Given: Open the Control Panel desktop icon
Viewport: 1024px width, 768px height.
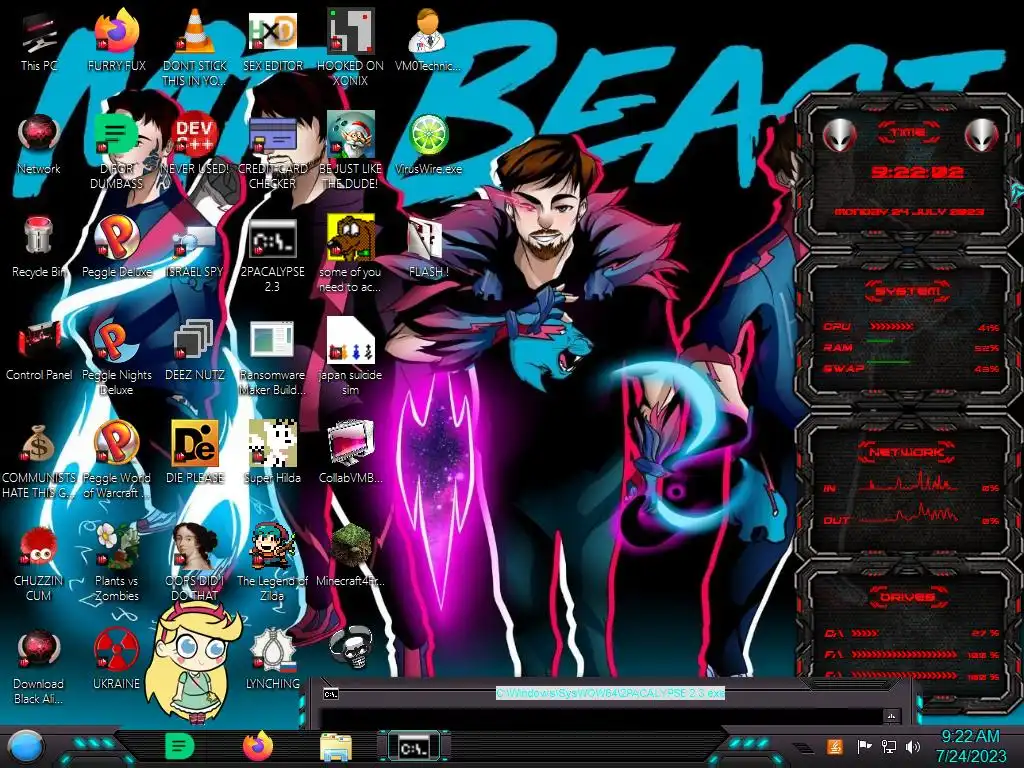Looking at the screenshot, I should [x=39, y=350].
